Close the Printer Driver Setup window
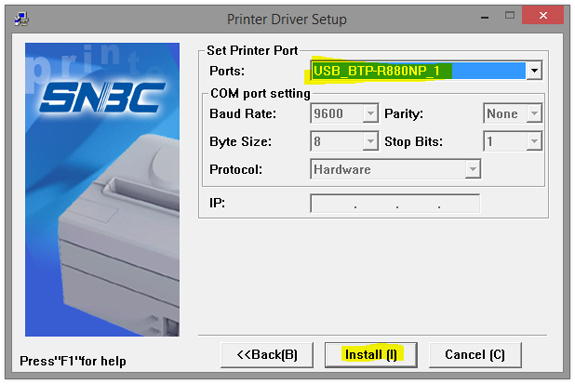This screenshot has height=384, width=575. pos(543,15)
